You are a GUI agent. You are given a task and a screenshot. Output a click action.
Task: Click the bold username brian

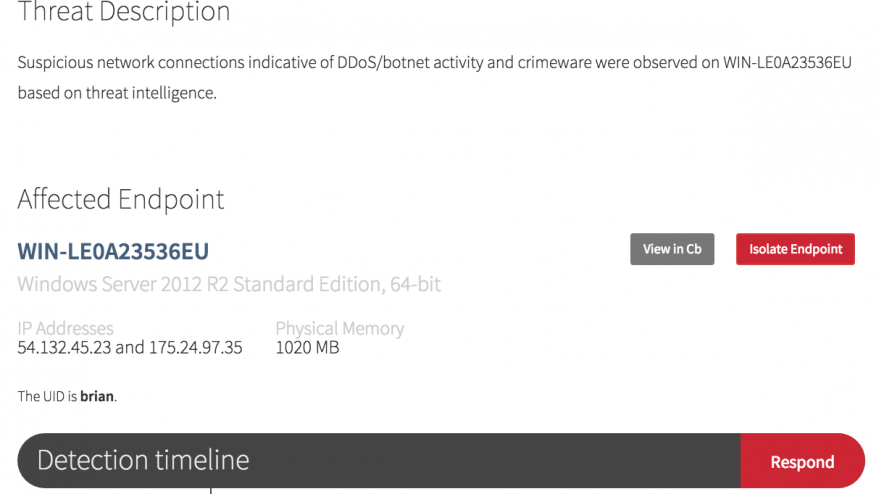[x=97, y=396]
